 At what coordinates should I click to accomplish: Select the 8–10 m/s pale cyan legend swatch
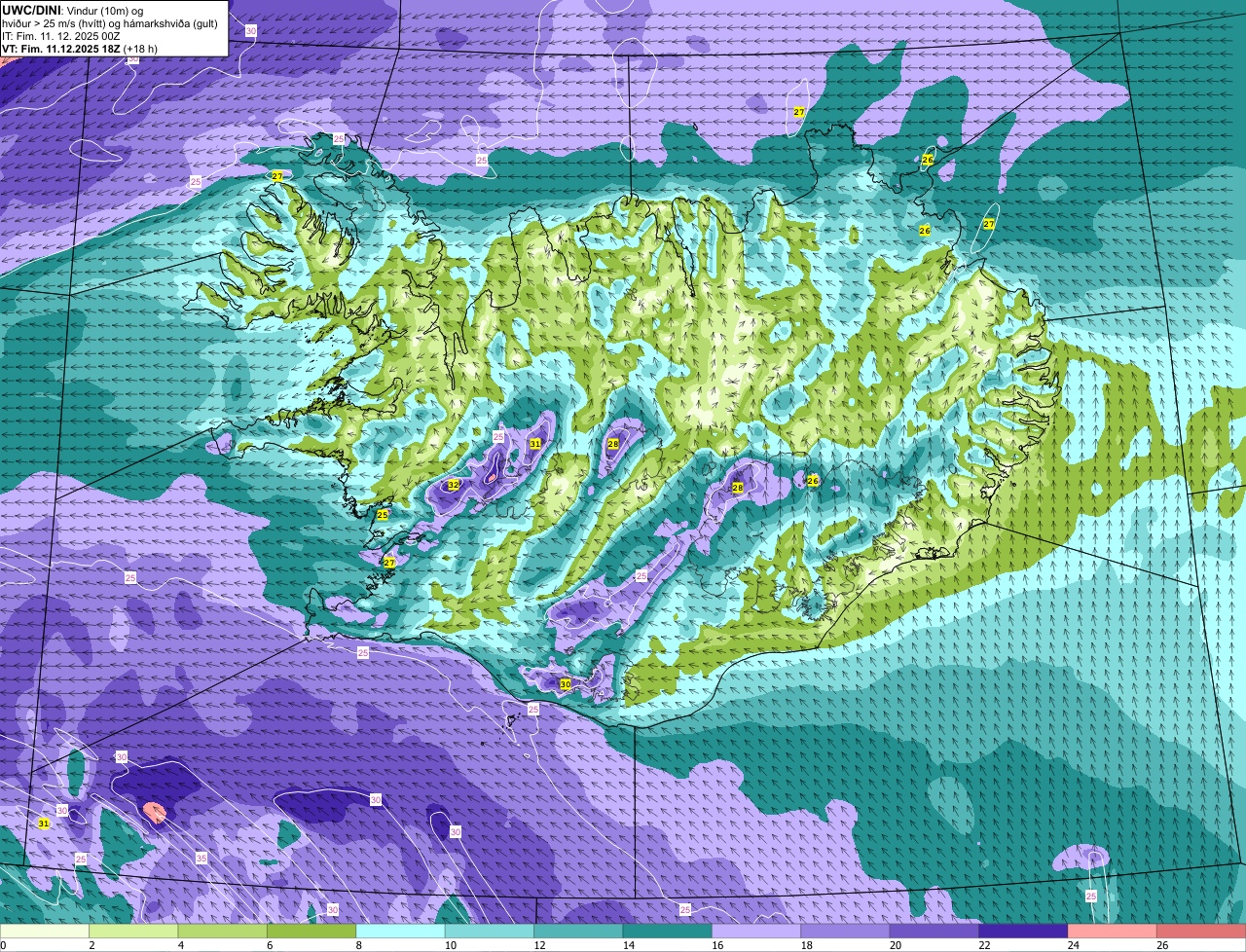(x=401, y=932)
